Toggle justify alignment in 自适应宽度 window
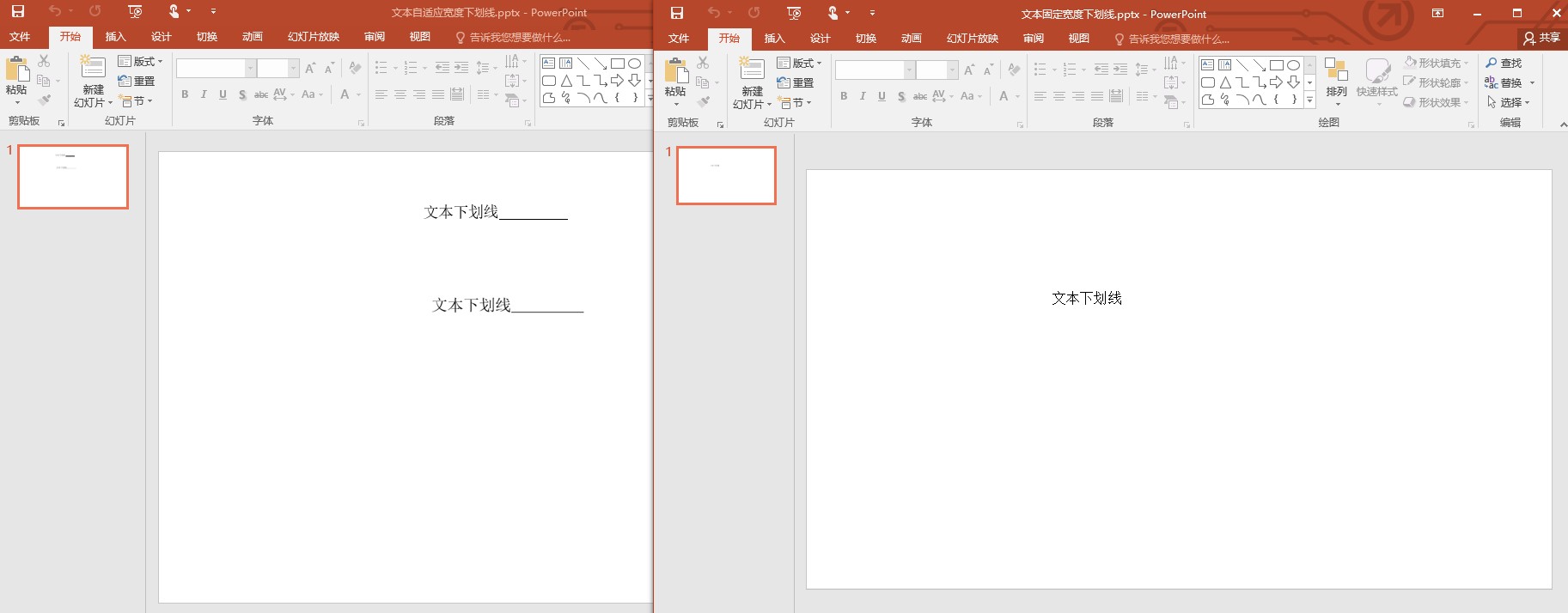The height and width of the screenshot is (613, 1568). click(x=438, y=94)
